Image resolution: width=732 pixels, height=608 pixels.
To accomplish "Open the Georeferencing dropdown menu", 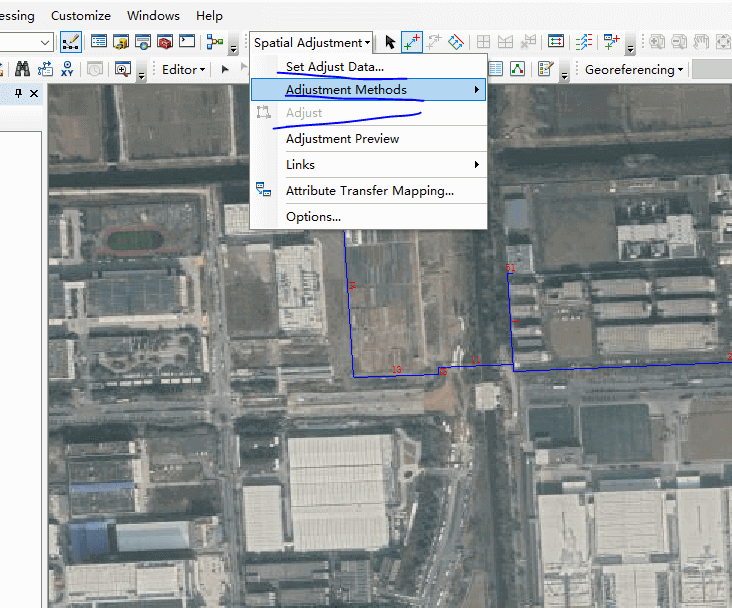I will pos(634,69).
